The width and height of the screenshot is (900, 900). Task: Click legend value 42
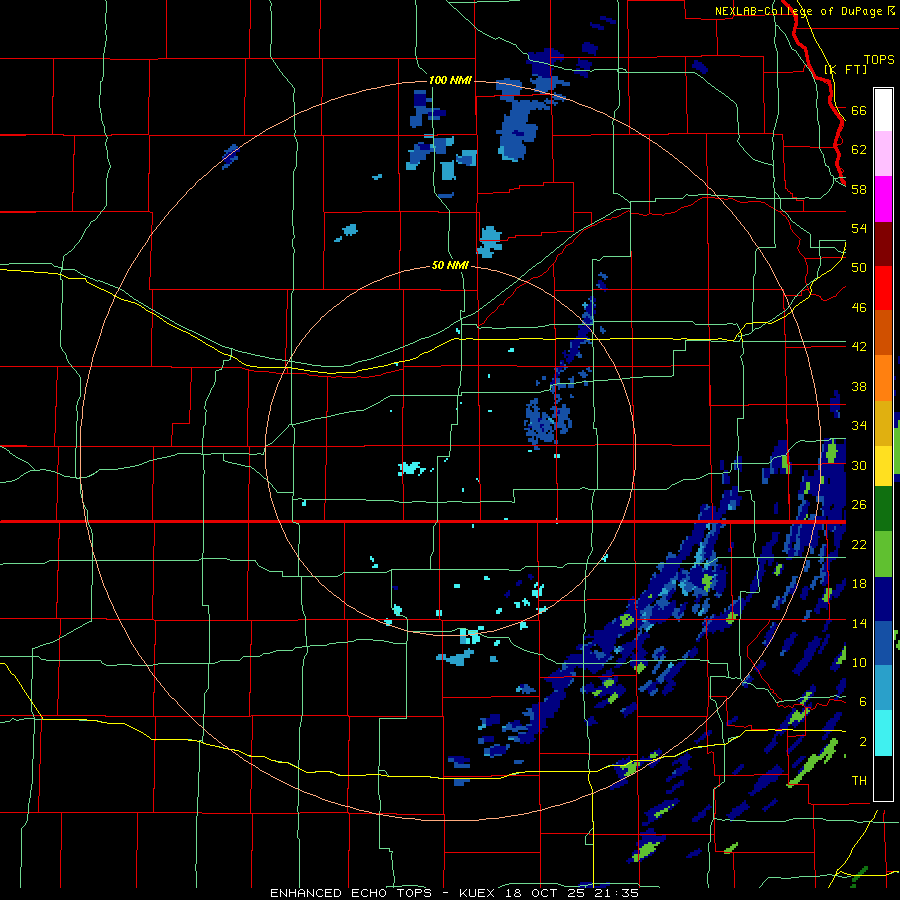tap(859, 347)
